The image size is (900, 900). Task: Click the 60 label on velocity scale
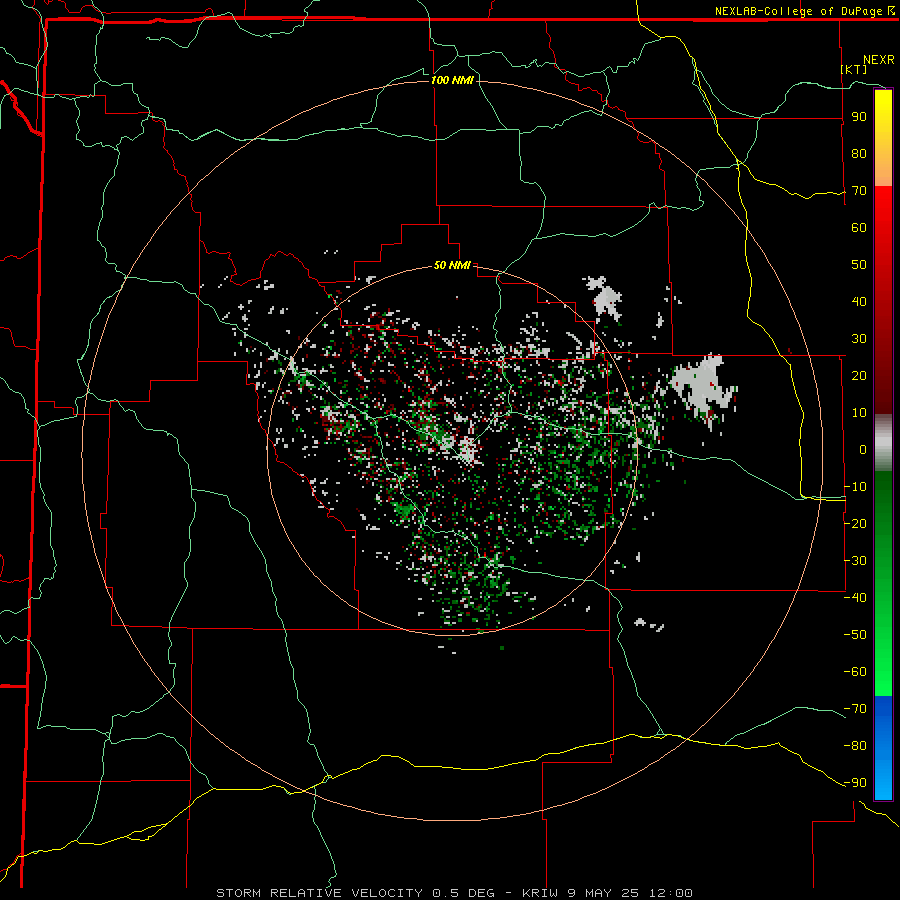coord(859,227)
